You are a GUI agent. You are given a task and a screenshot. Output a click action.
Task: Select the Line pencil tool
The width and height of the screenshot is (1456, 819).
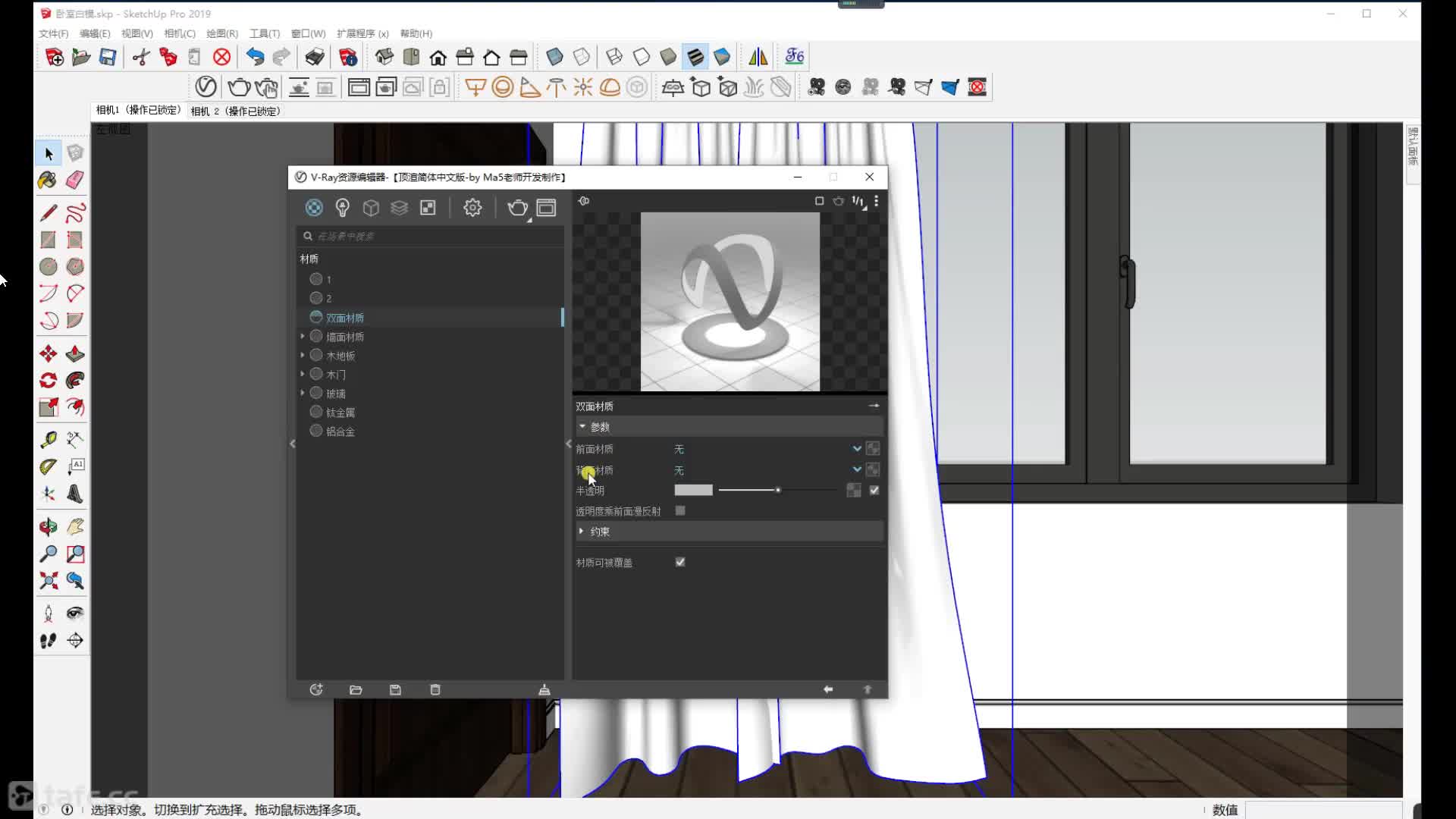tap(48, 213)
